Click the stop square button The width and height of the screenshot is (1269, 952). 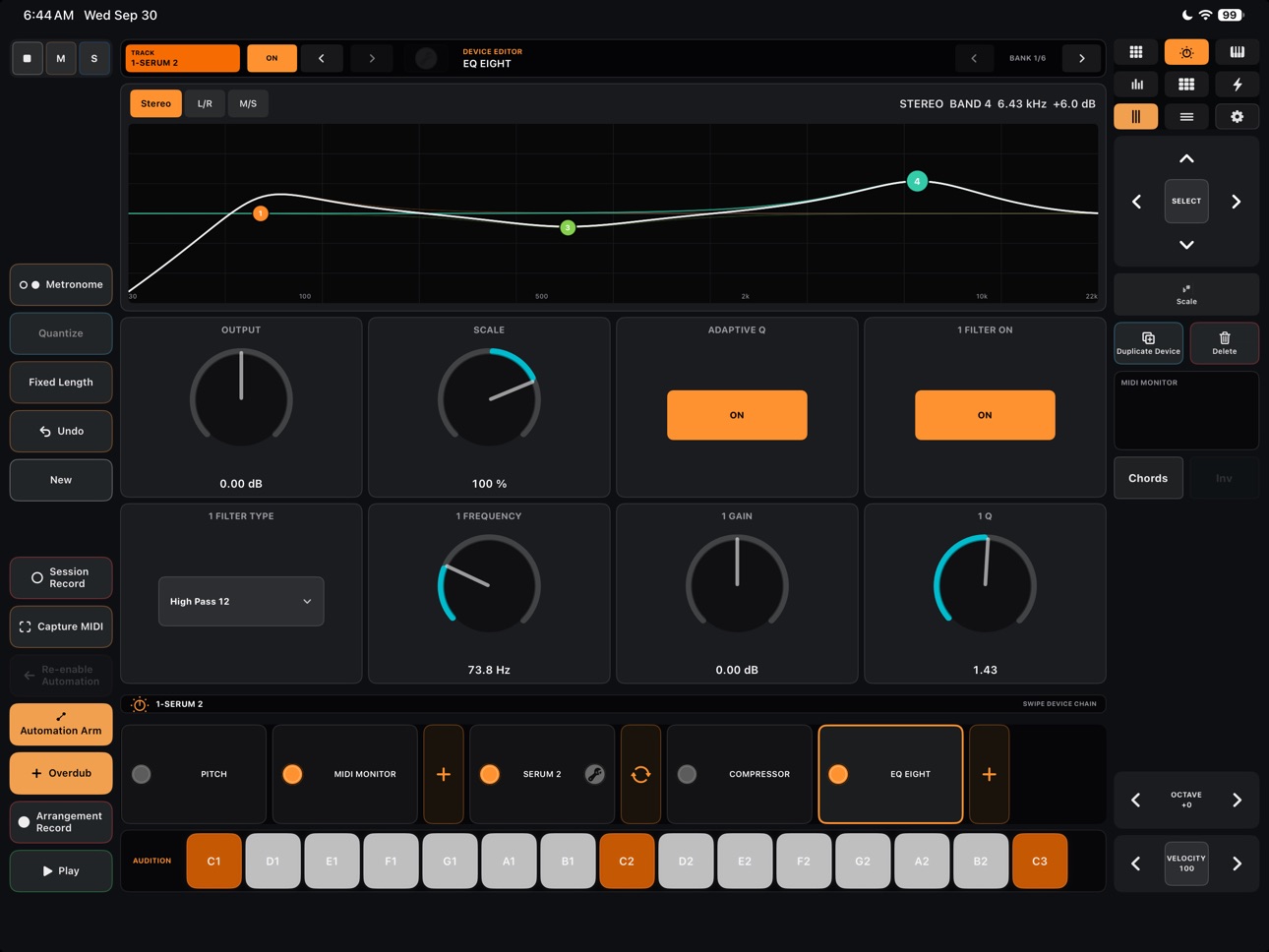pyautogui.click(x=27, y=59)
